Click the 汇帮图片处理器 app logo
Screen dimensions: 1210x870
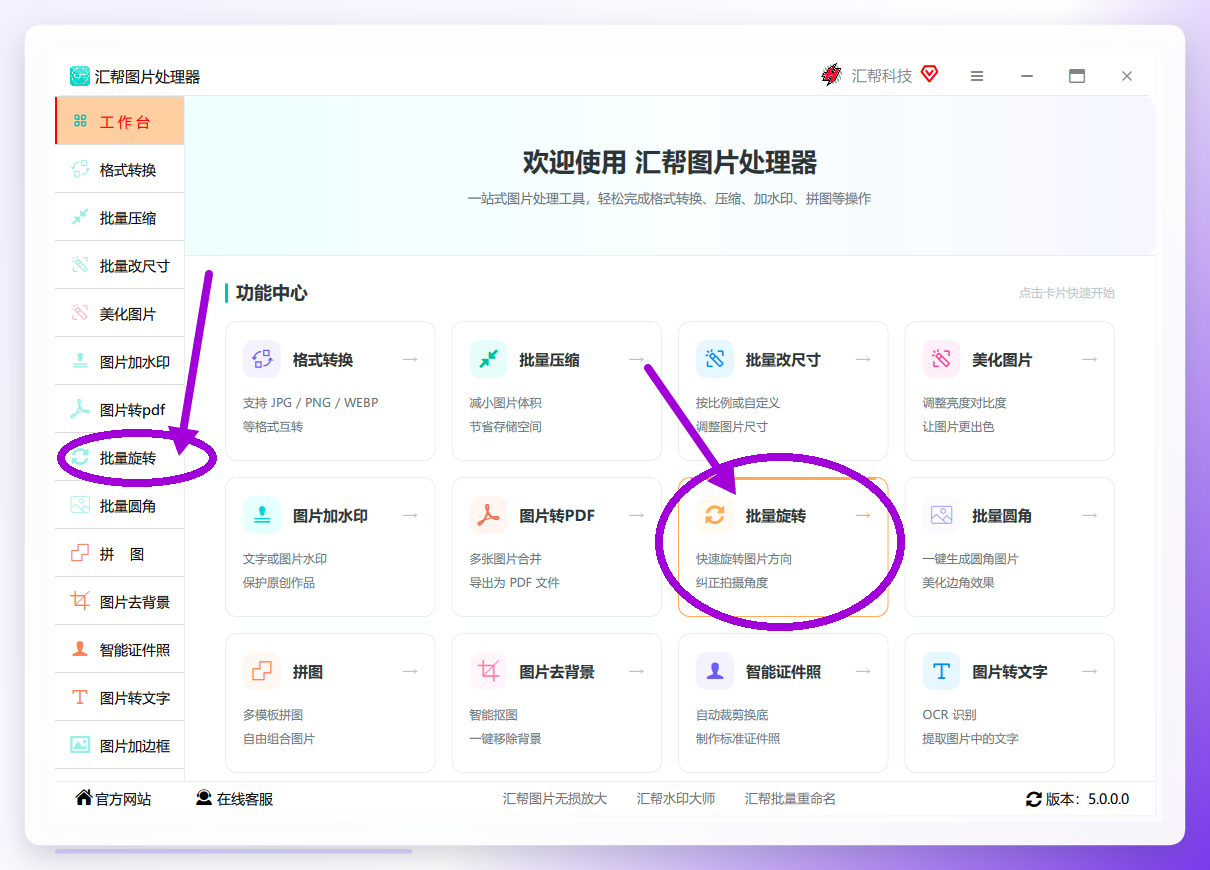coord(80,76)
